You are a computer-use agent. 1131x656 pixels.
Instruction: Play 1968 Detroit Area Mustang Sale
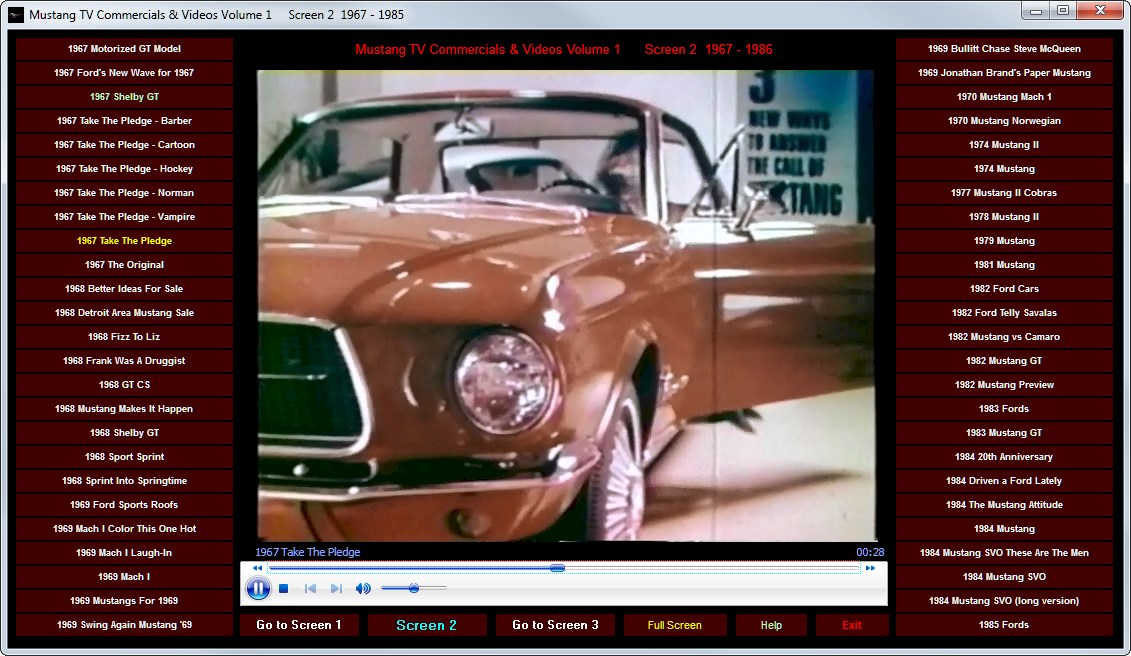[124, 312]
